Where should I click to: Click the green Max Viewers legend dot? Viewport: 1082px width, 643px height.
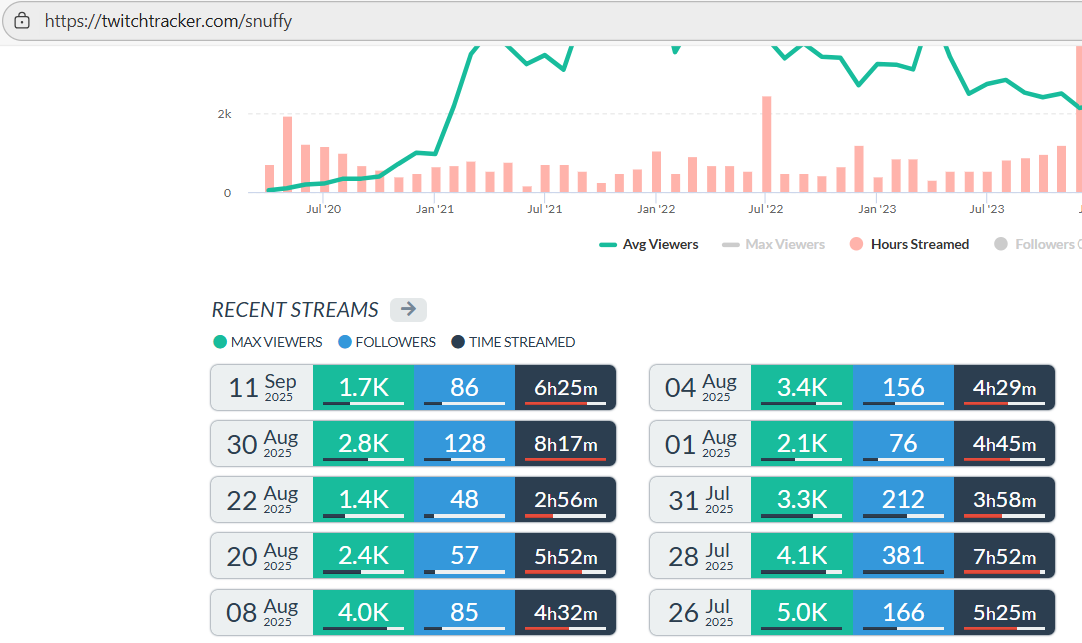[x=220, y=342]
